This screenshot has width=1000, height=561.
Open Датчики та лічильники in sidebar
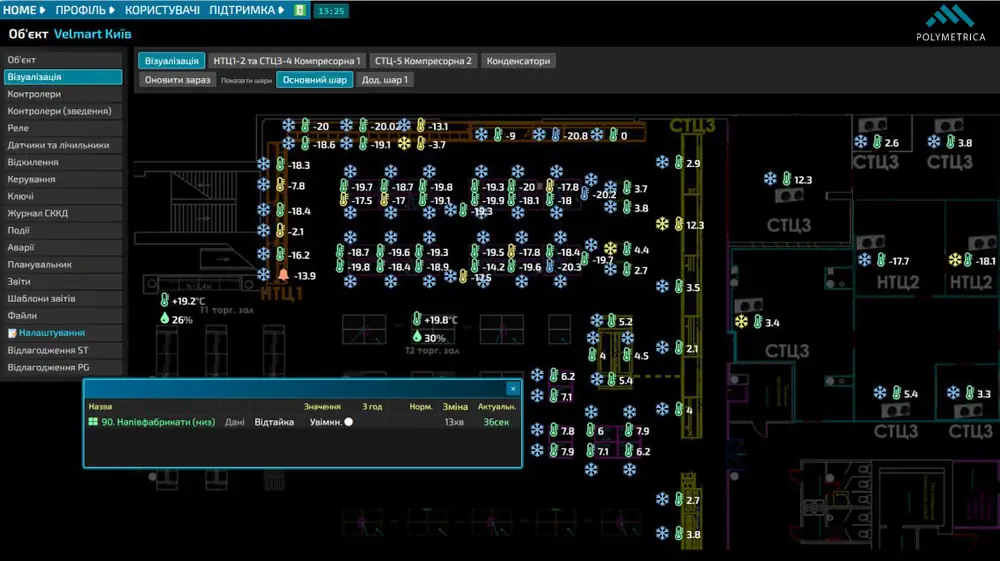click(x=62, y=145)
